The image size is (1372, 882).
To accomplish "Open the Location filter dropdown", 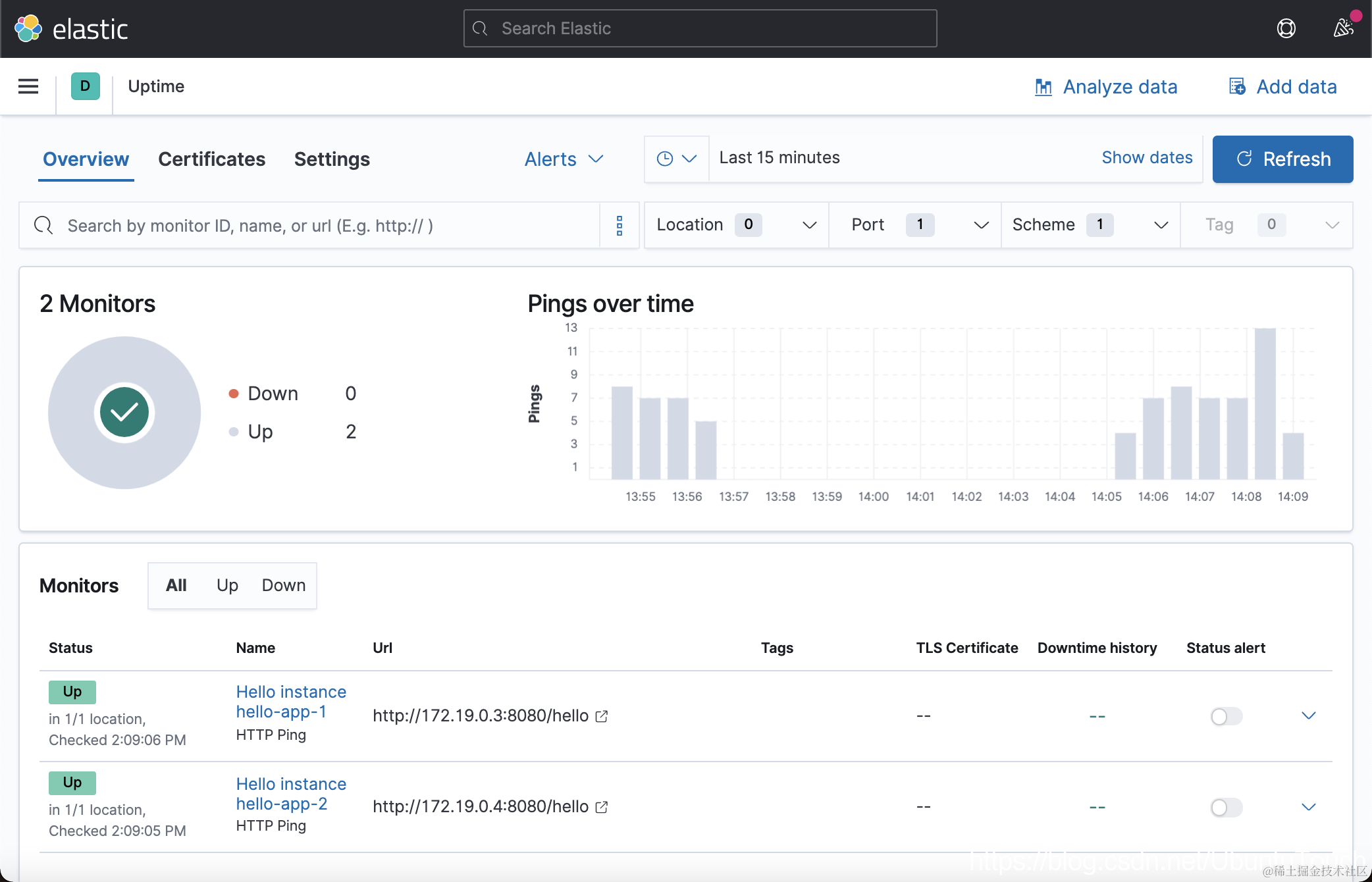I will pyautogui.click(x=736, y=225).
